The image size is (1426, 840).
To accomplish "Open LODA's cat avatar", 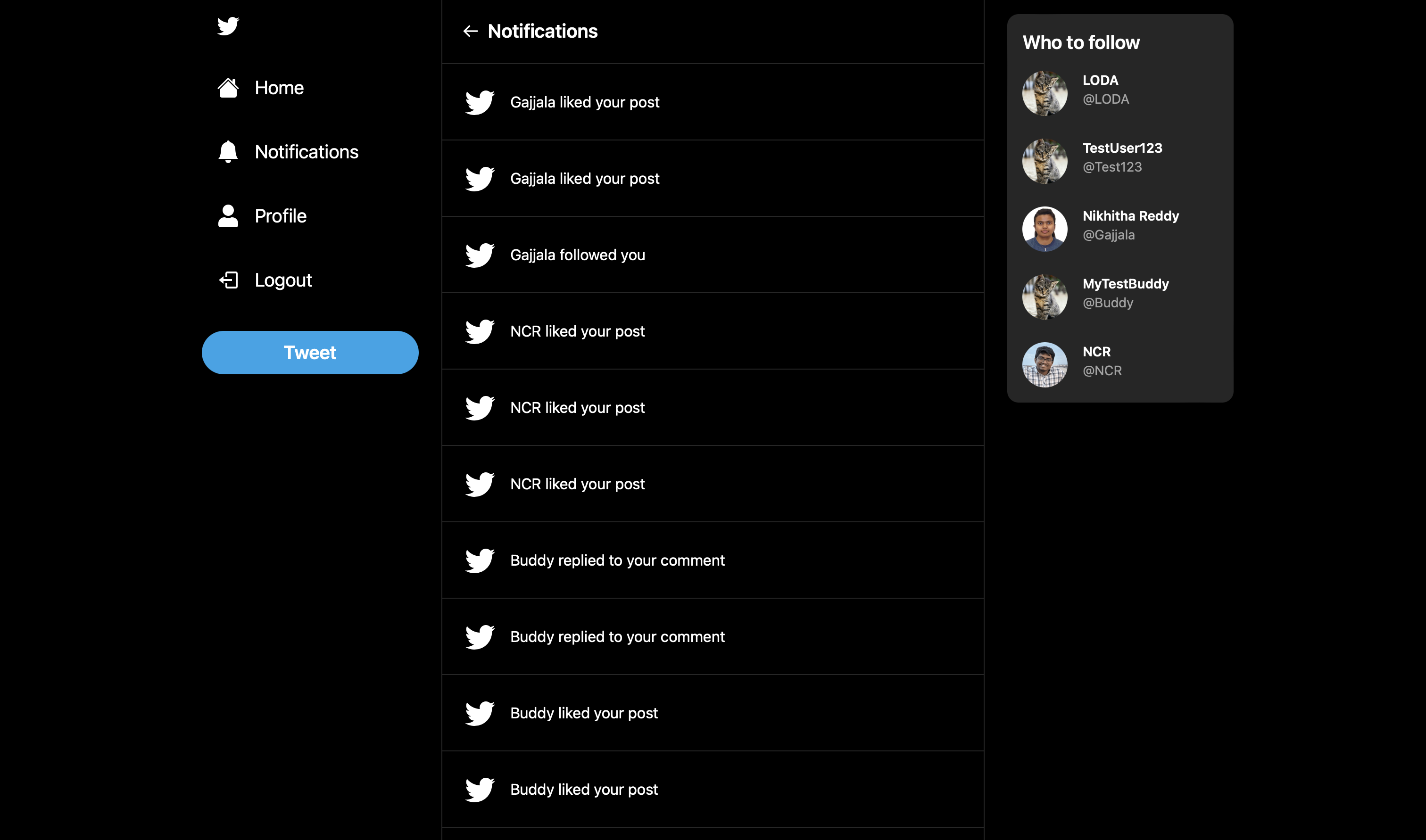I will tap(1045, 93).
